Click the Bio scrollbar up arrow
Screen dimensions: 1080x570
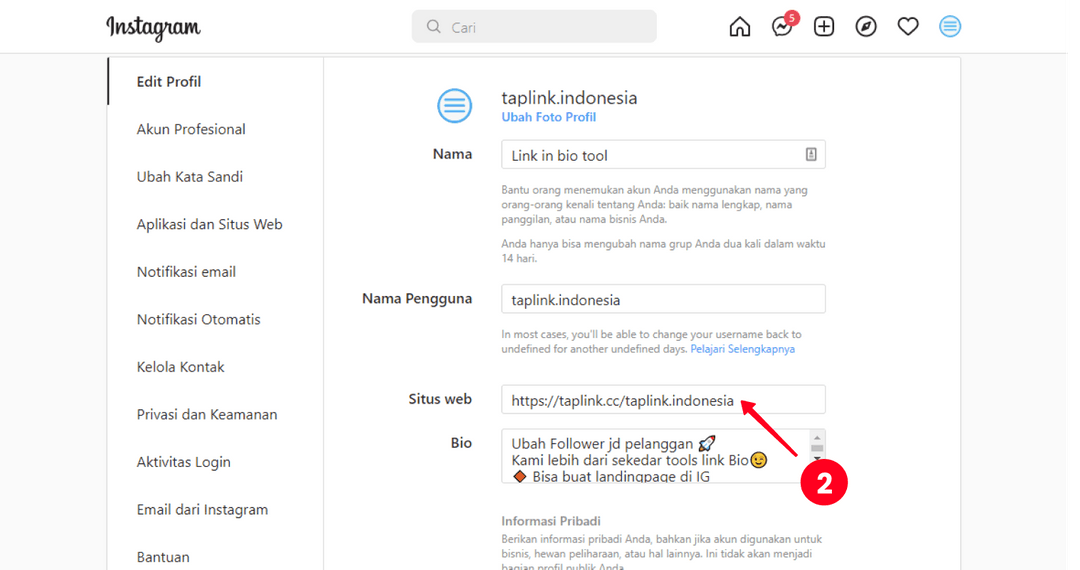817,437
